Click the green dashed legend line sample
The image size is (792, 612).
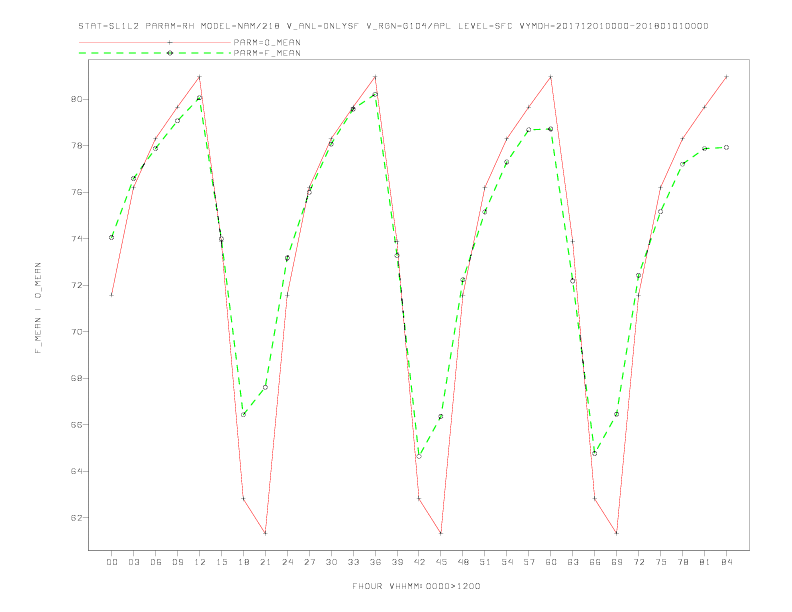click(155, 53)
